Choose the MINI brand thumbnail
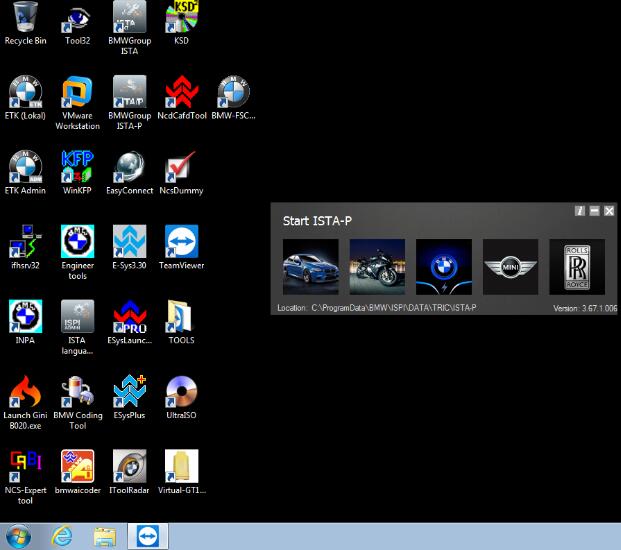The image size is (621, 550). [510, 266]
